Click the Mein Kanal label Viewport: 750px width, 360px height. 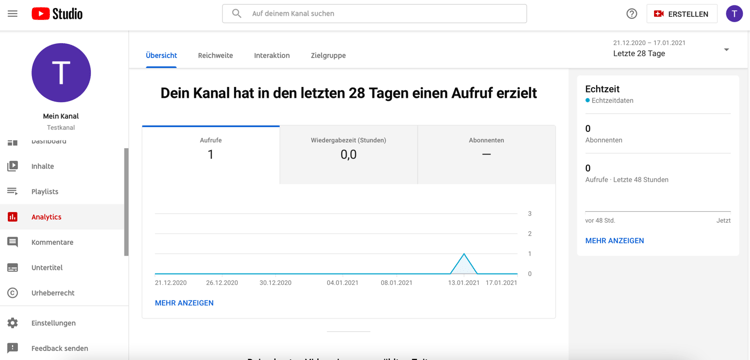pyautogui.click(x=61, y=116)
